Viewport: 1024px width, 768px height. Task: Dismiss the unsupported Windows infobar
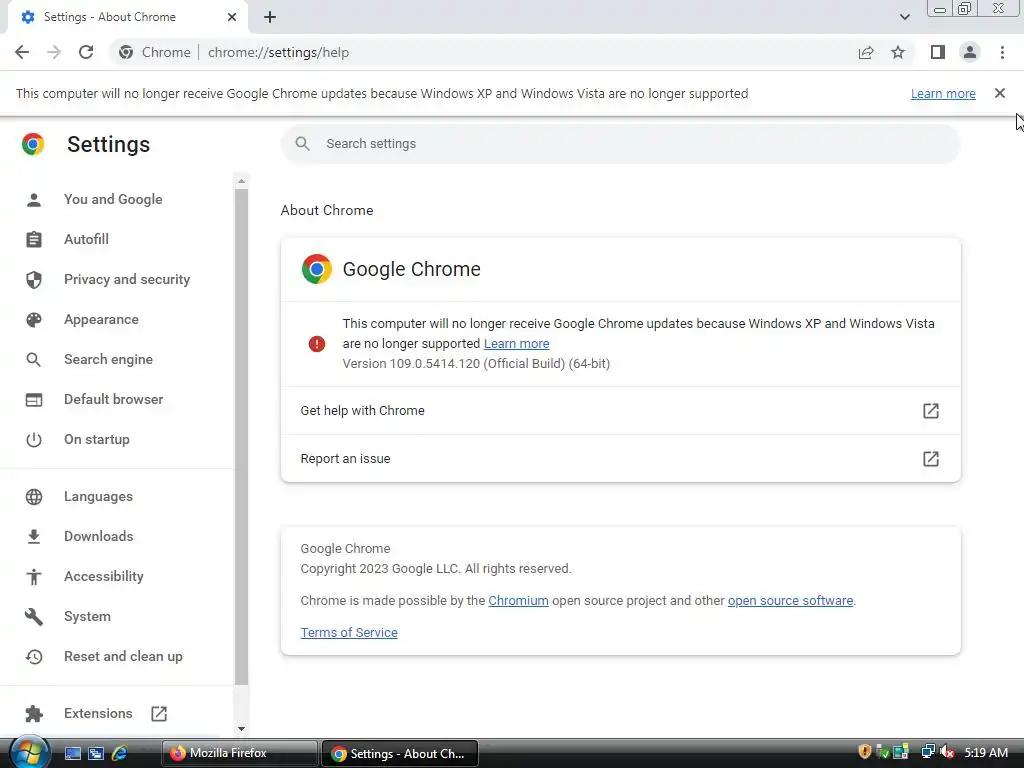coord(1000,93)
